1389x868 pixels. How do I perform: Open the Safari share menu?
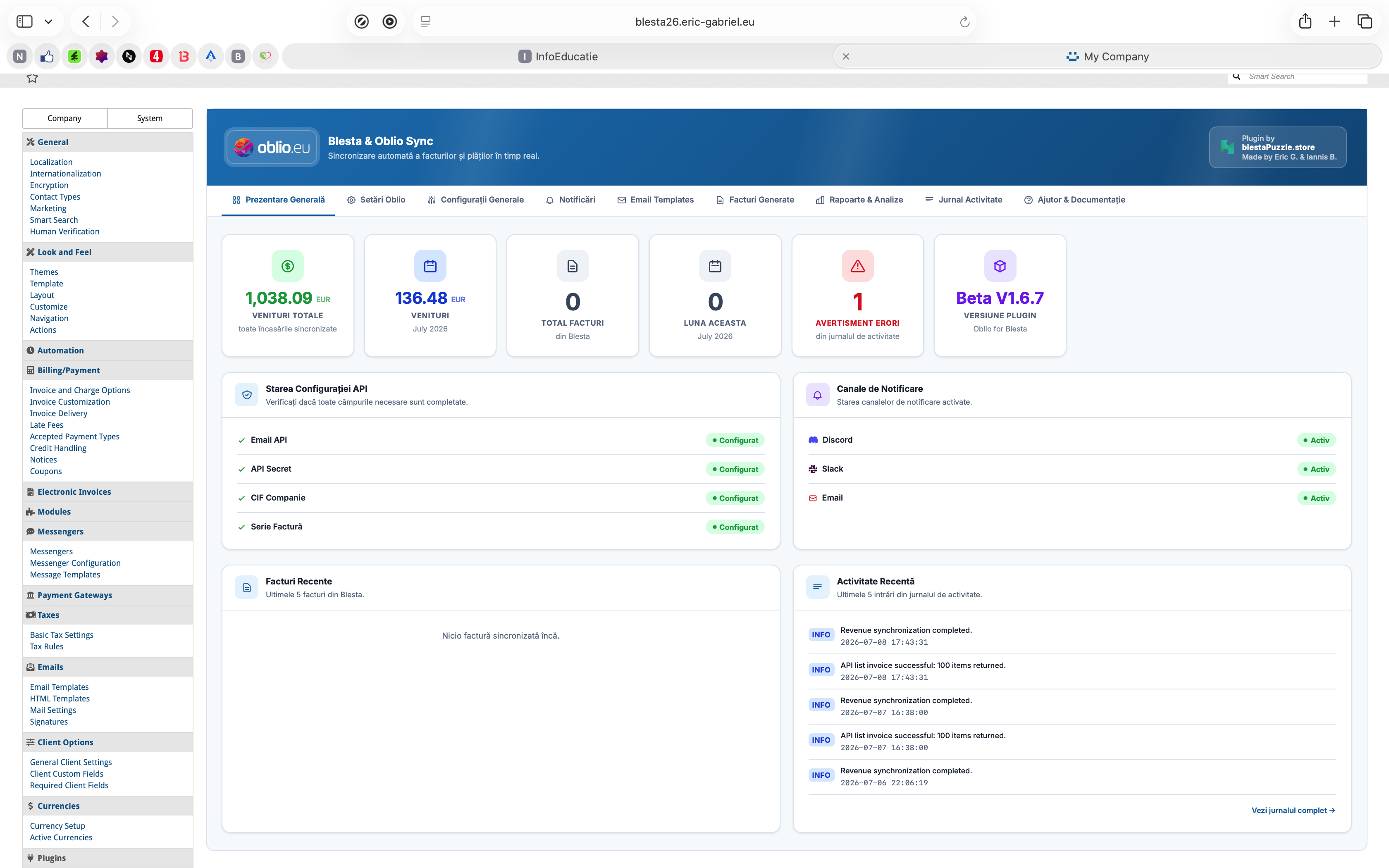point(1305,21)
